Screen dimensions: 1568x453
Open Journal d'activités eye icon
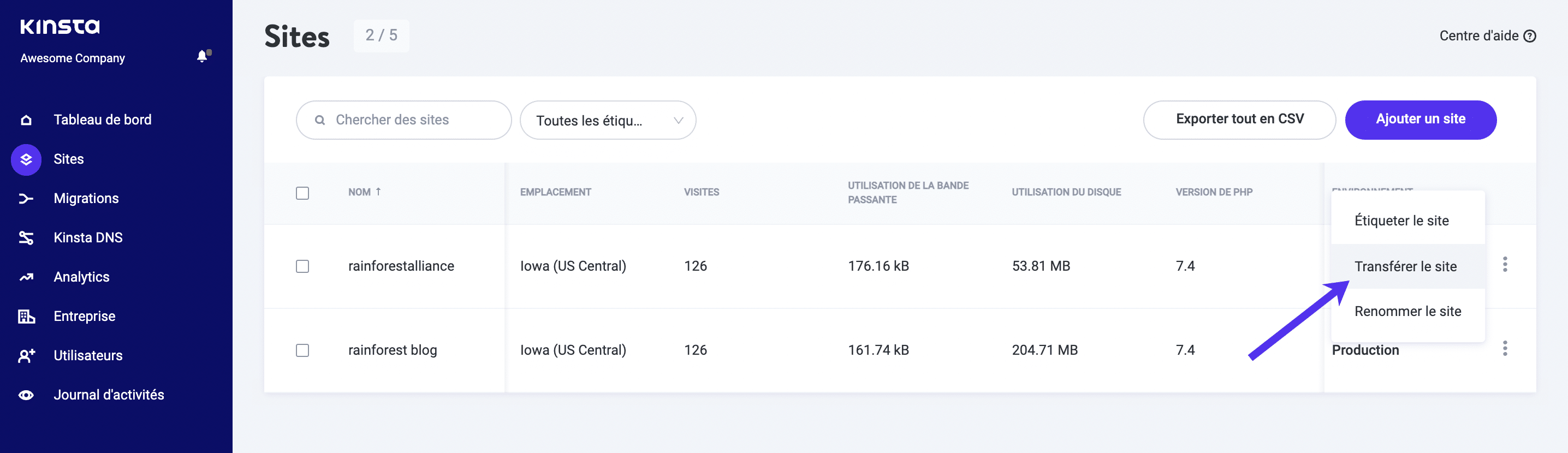point(26,395)
